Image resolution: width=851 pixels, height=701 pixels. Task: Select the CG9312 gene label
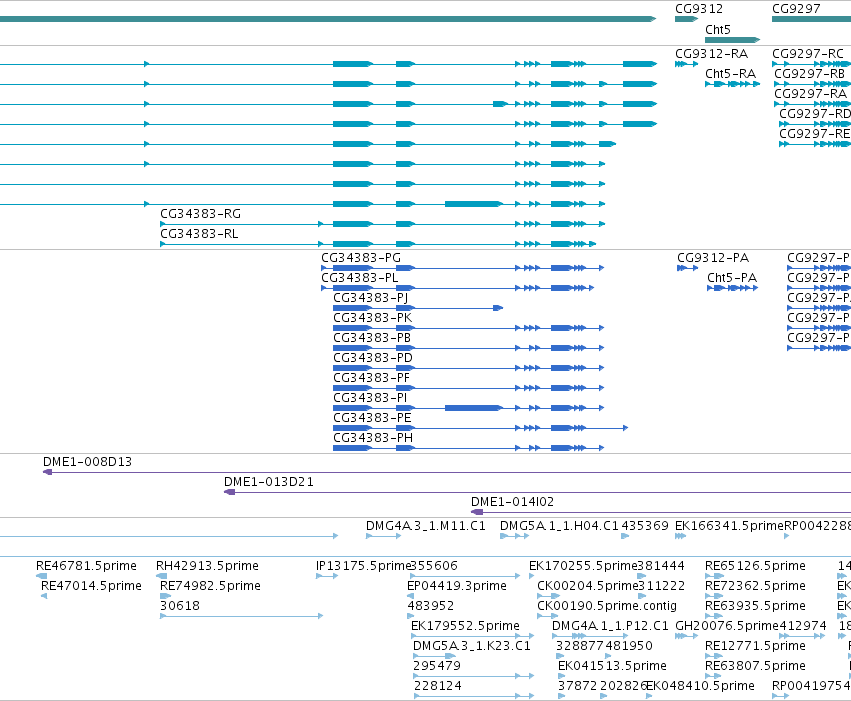pyautogui.click(x=698, y=9)
